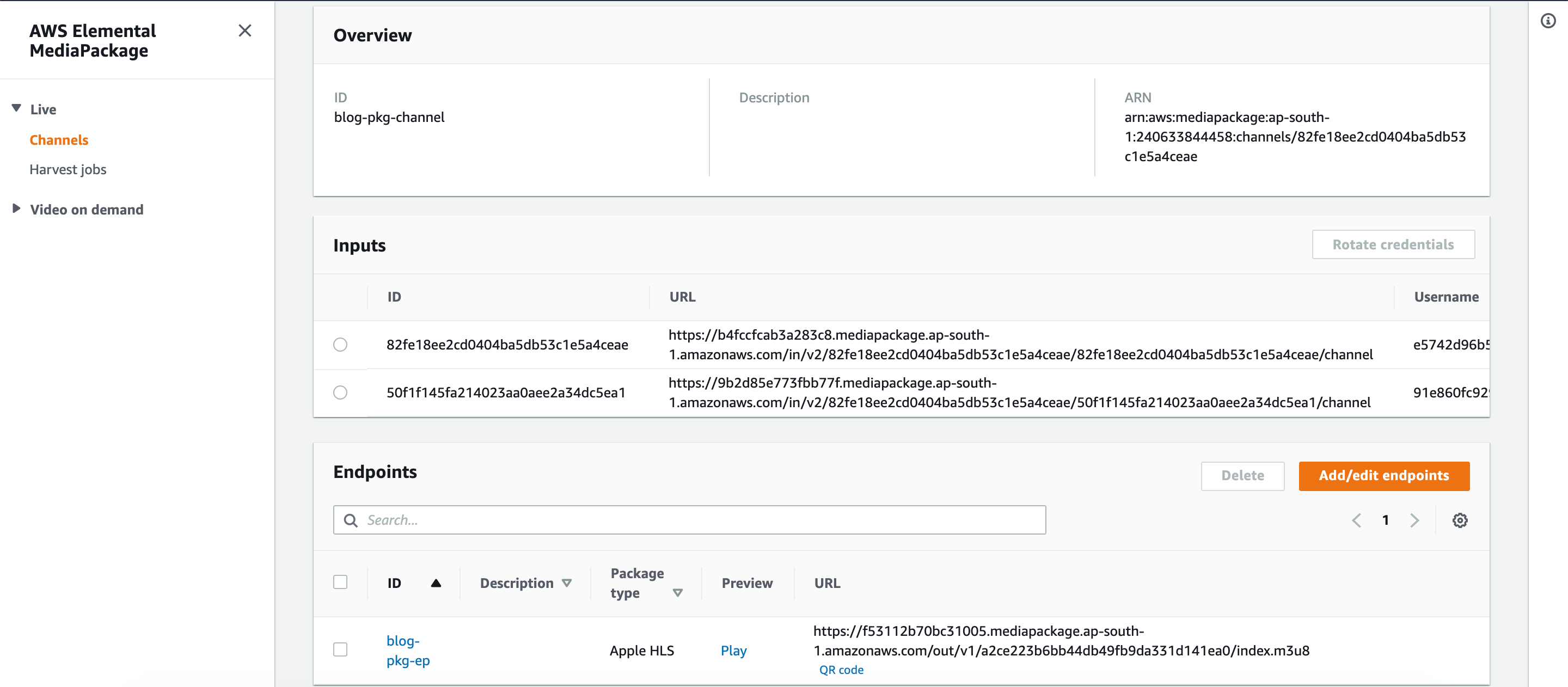Collapse the Live navigation section

[x=16, y=108]
